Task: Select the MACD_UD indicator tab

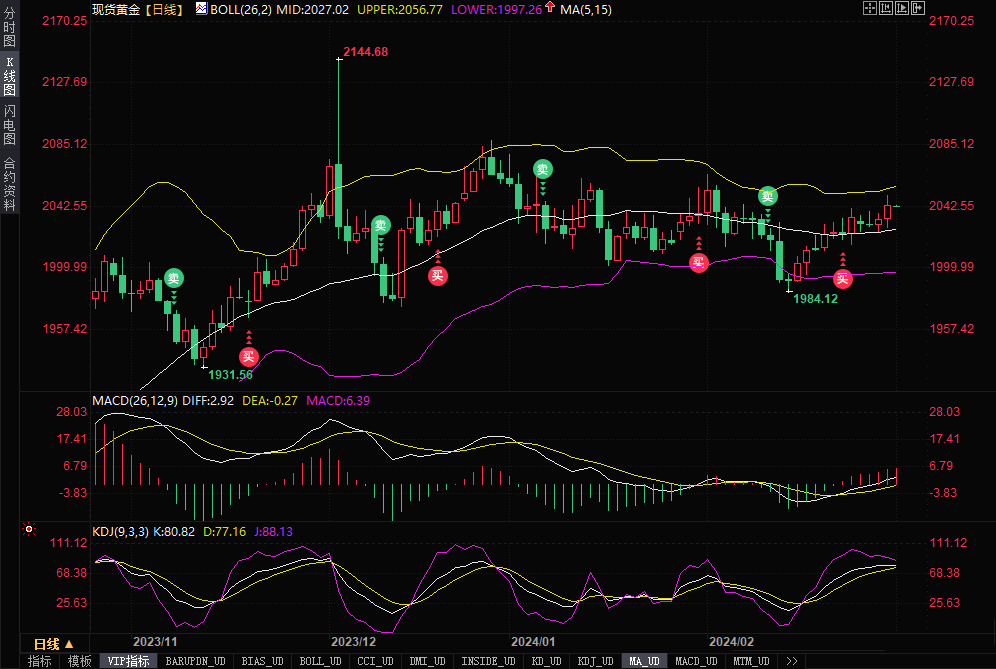Action: (x=695, y=661)
